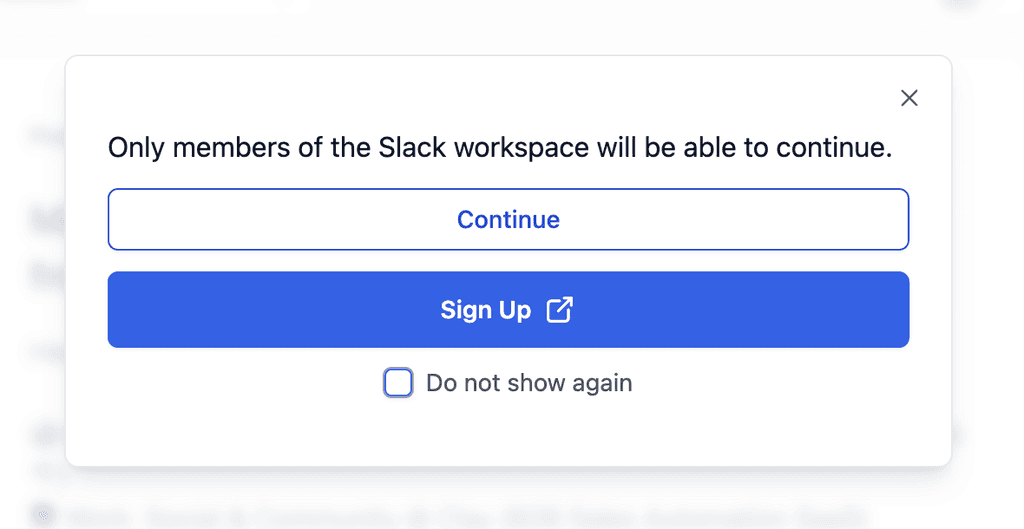Viewport: 1024px width, 529px height.
Task: Proceed by clicking the Continue text
Action: [508, 219]
